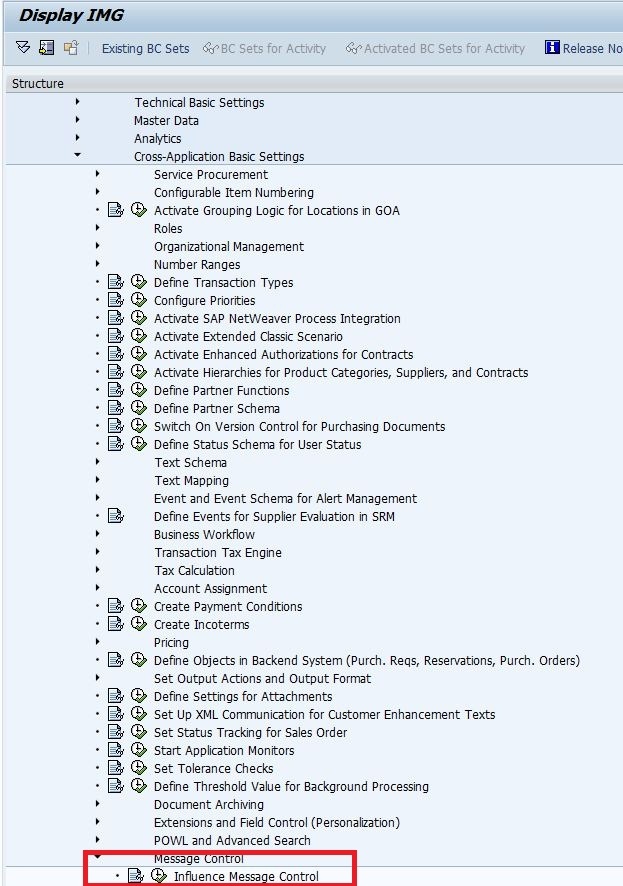Open documentation for Activate Enhanced Authorizations

(x=116, y=354)
